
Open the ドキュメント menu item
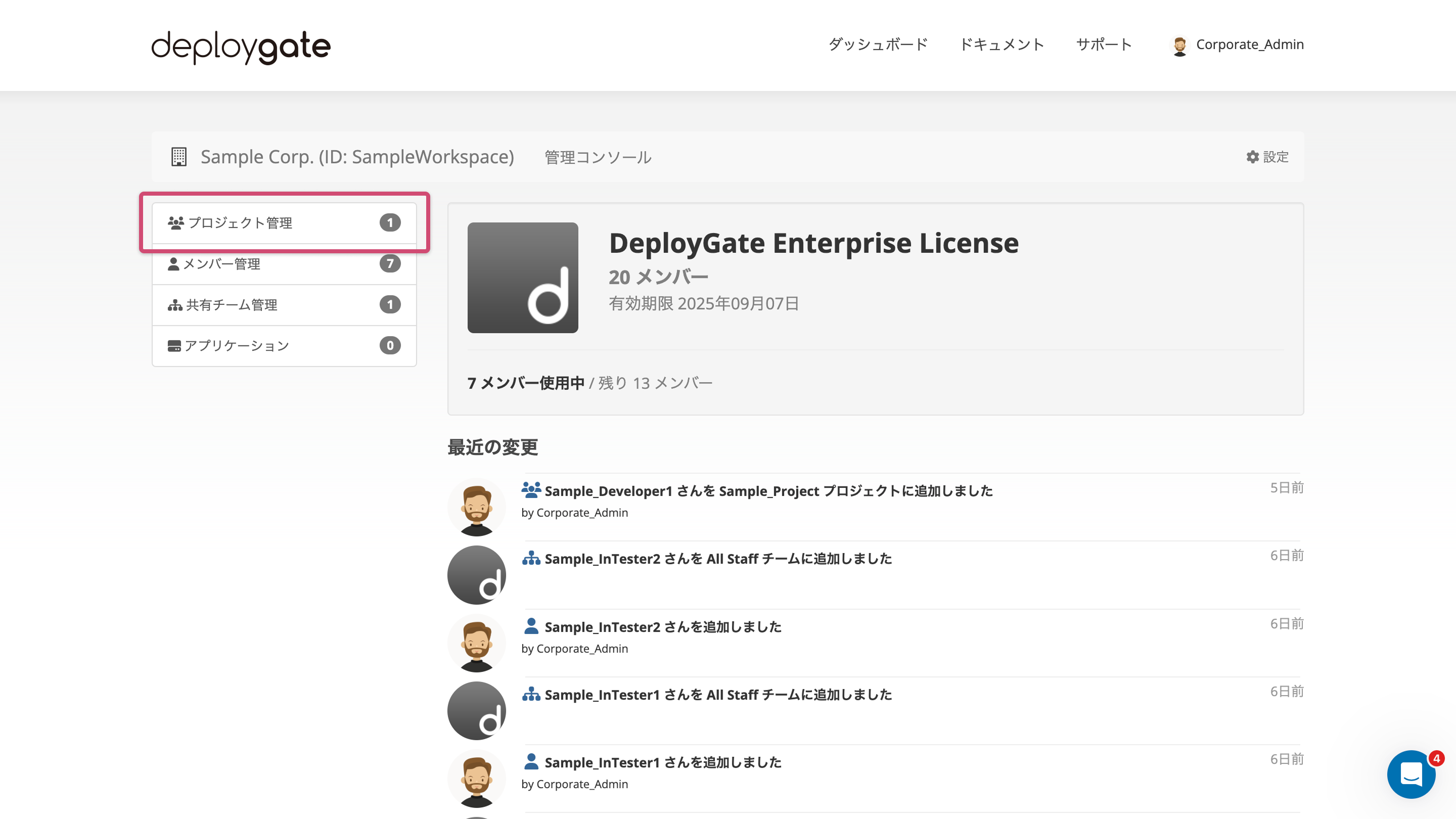point(1002,44)
